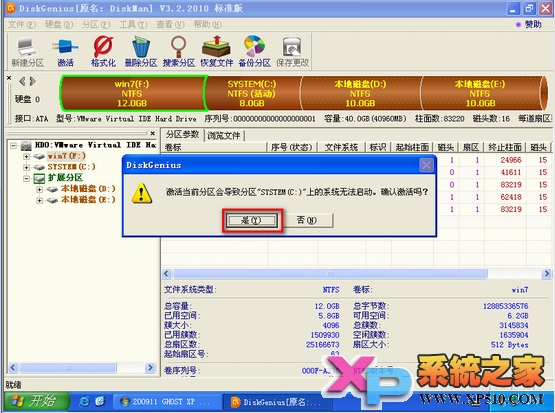Click the end cylinder value 24966
Screen dimensions: 555x413
tap(511, 160)
